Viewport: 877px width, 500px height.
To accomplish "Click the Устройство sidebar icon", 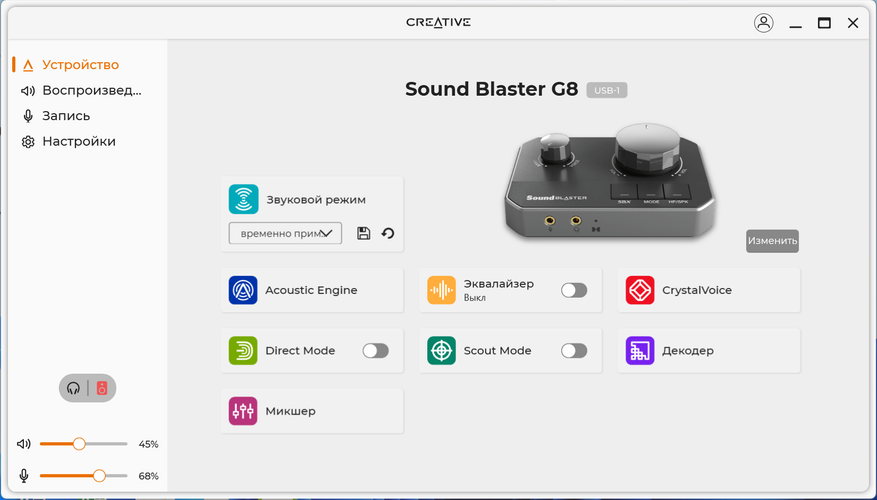I will (x=28, y=65).
